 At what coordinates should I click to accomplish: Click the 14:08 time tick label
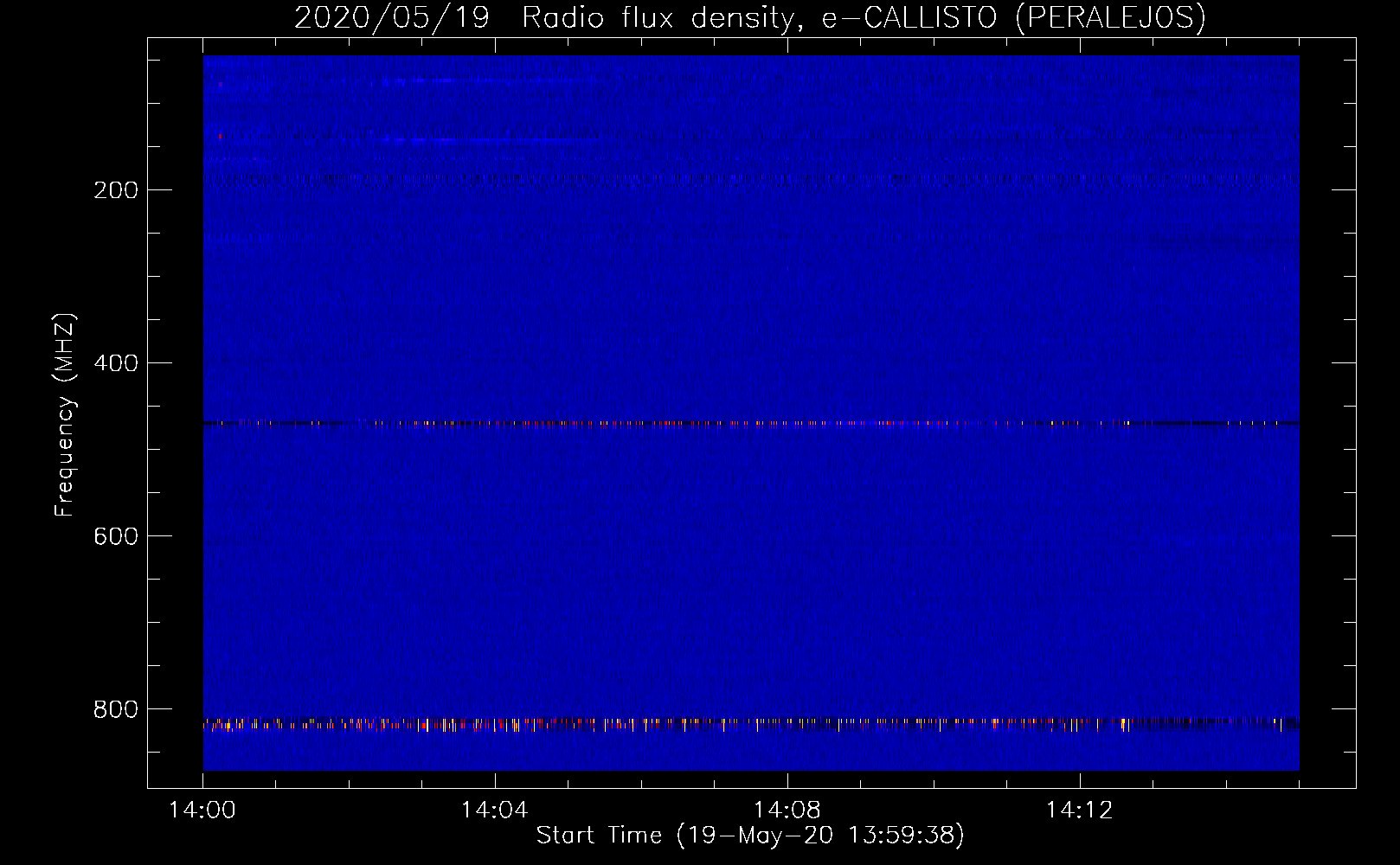click(787, 811)
